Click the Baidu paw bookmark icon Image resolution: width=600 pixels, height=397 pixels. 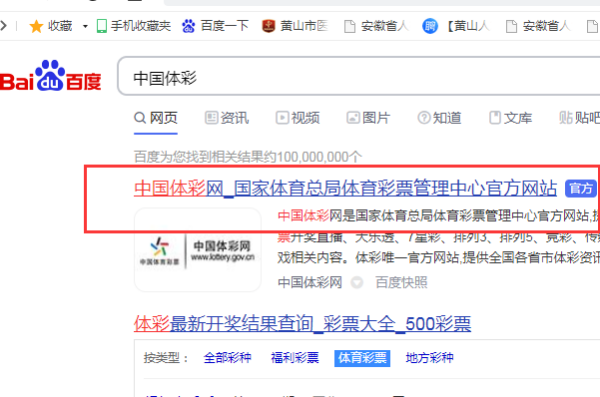[x=188, y=26]
